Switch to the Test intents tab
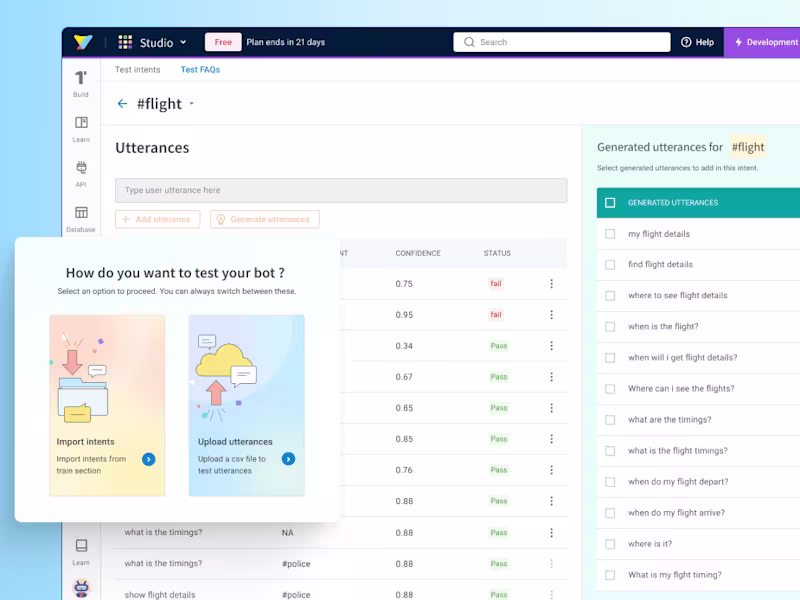This screenshot has width=800, height=600. click(137, 69)
